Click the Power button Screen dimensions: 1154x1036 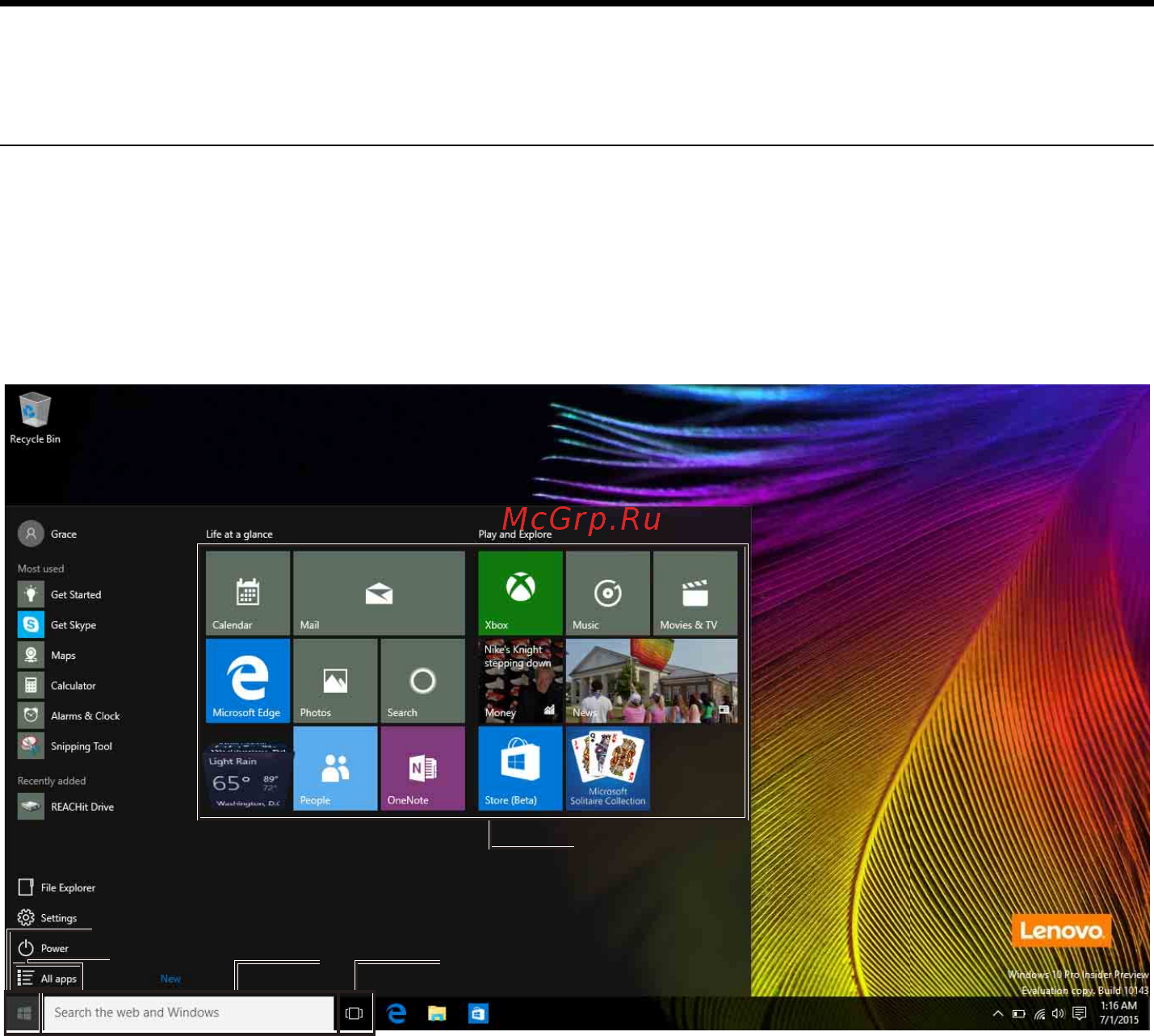pos(44,948)
